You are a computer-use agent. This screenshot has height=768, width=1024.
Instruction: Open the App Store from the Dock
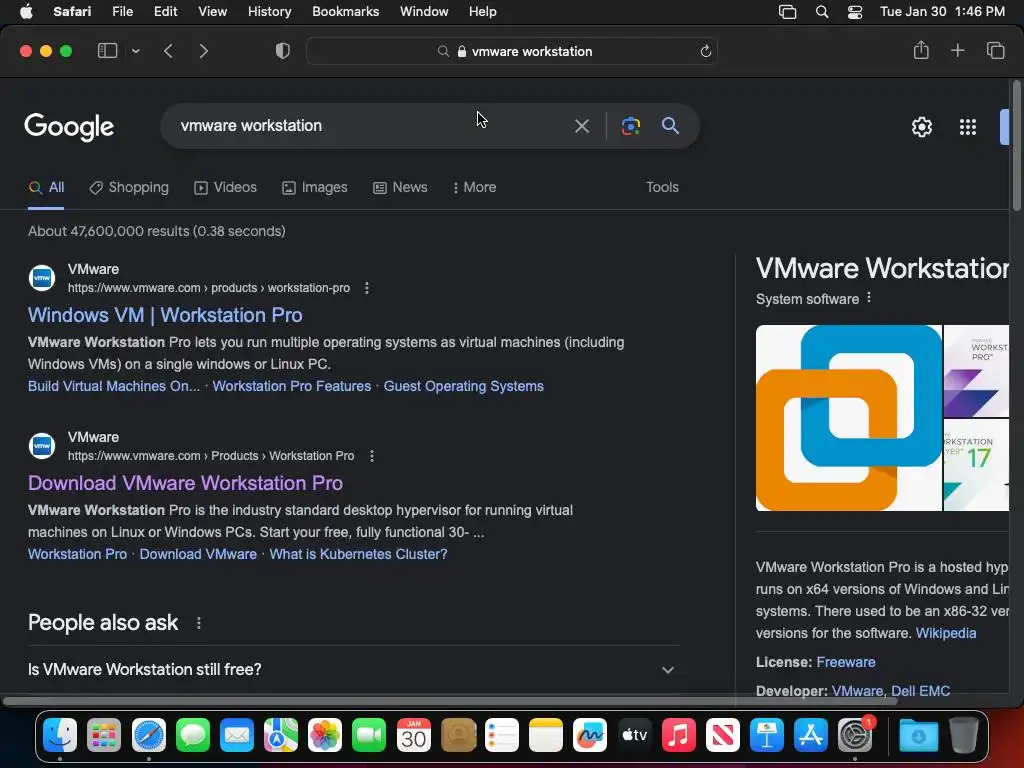pos(810,735)
